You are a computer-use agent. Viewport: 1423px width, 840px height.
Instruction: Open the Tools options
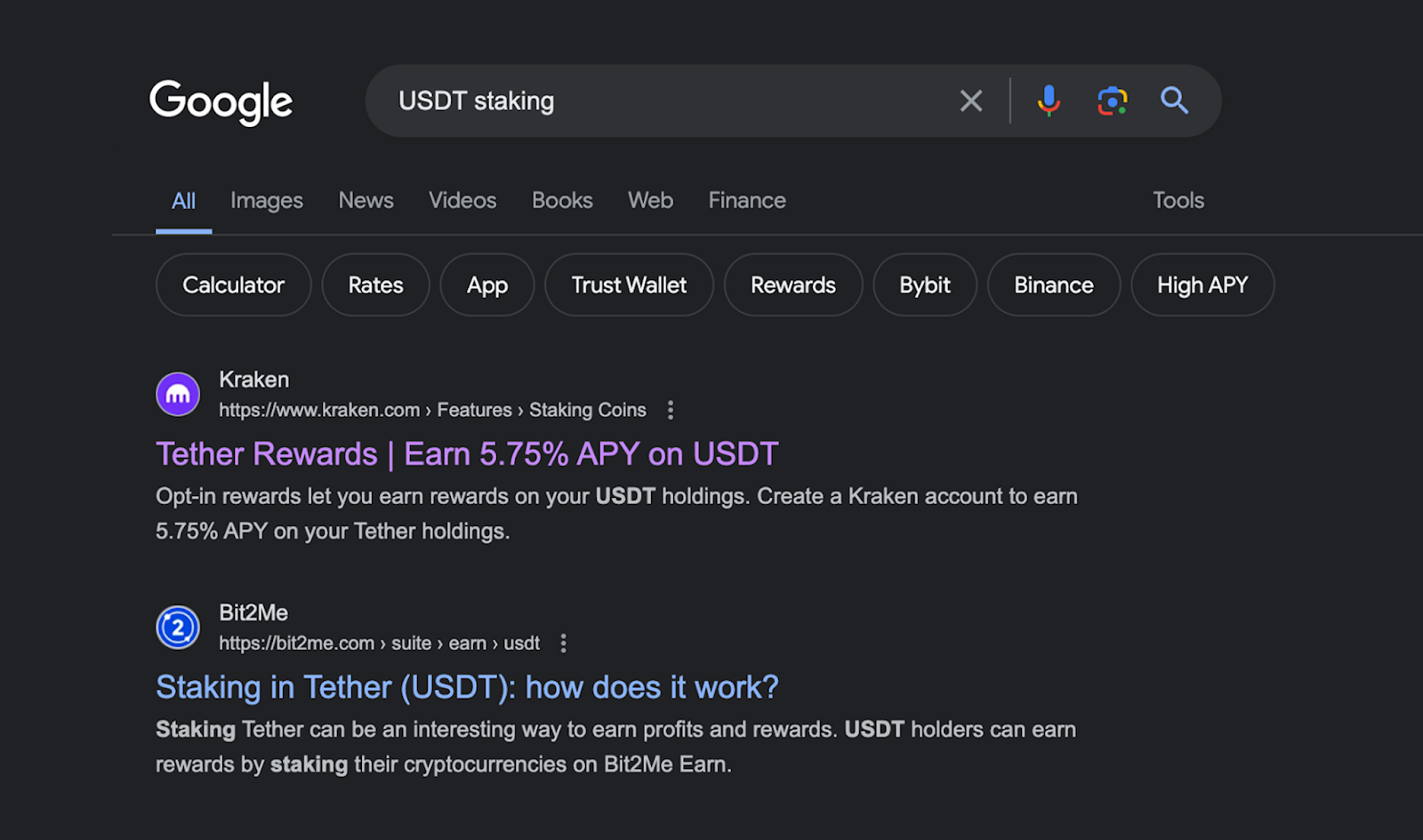[x=1178, y=200]
